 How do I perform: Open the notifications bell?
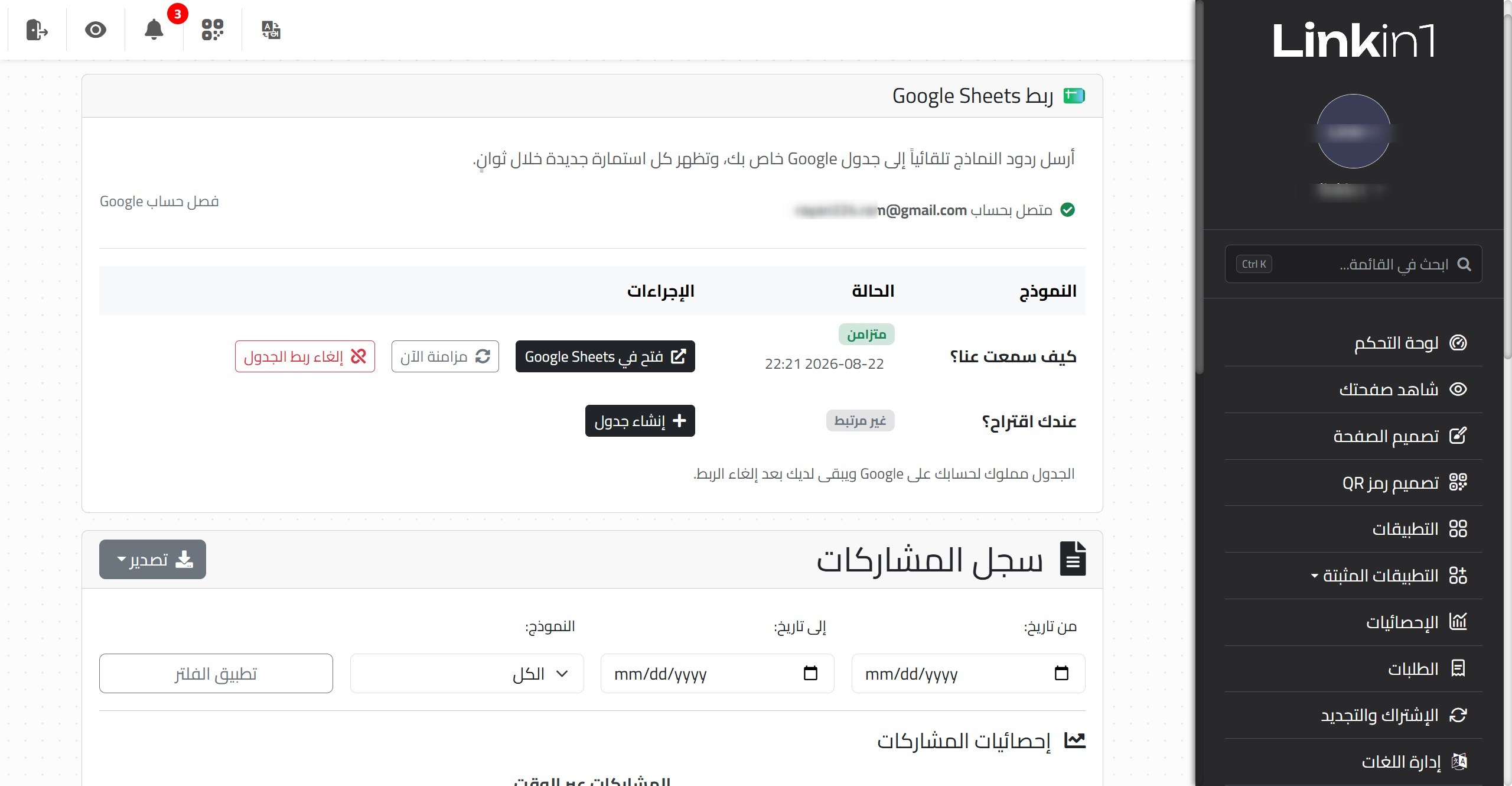(154, 30)
